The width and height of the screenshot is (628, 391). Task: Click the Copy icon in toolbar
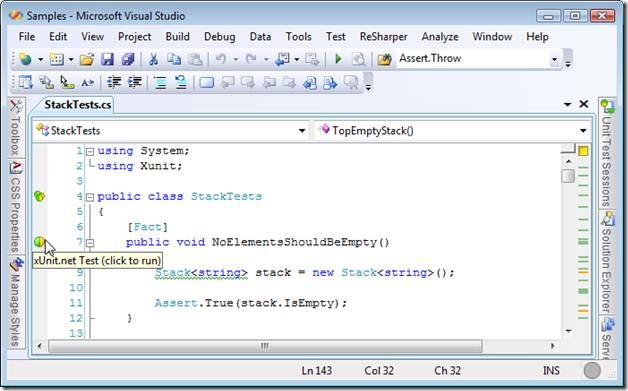coord(174,59)
